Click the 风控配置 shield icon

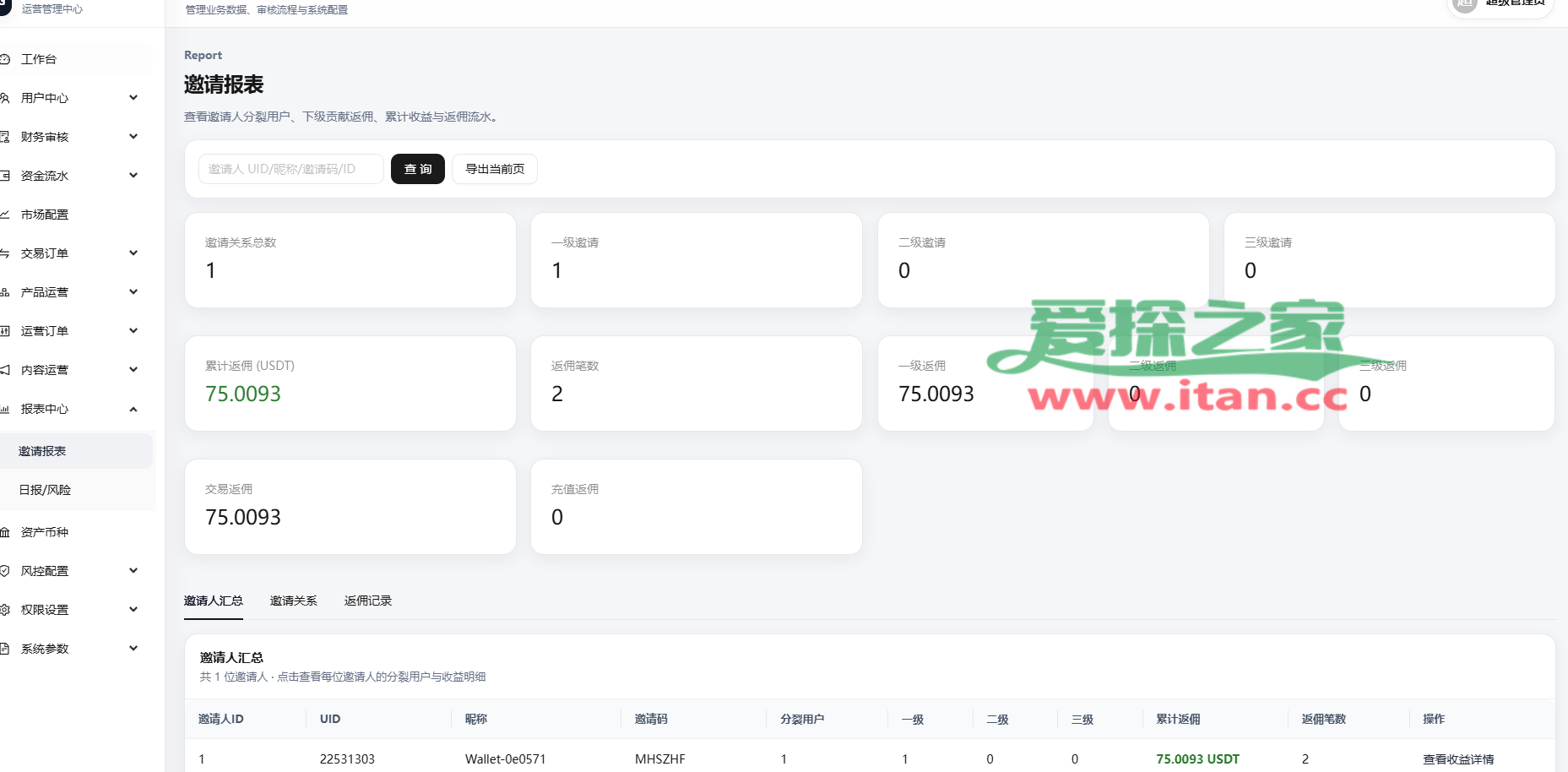point(4,571)
